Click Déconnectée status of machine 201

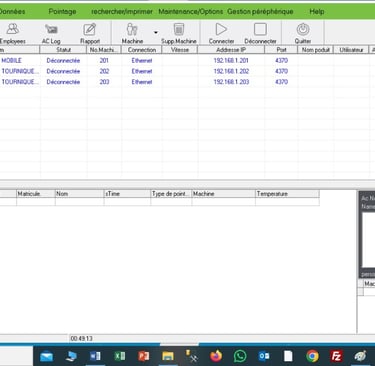click(63, 60)
